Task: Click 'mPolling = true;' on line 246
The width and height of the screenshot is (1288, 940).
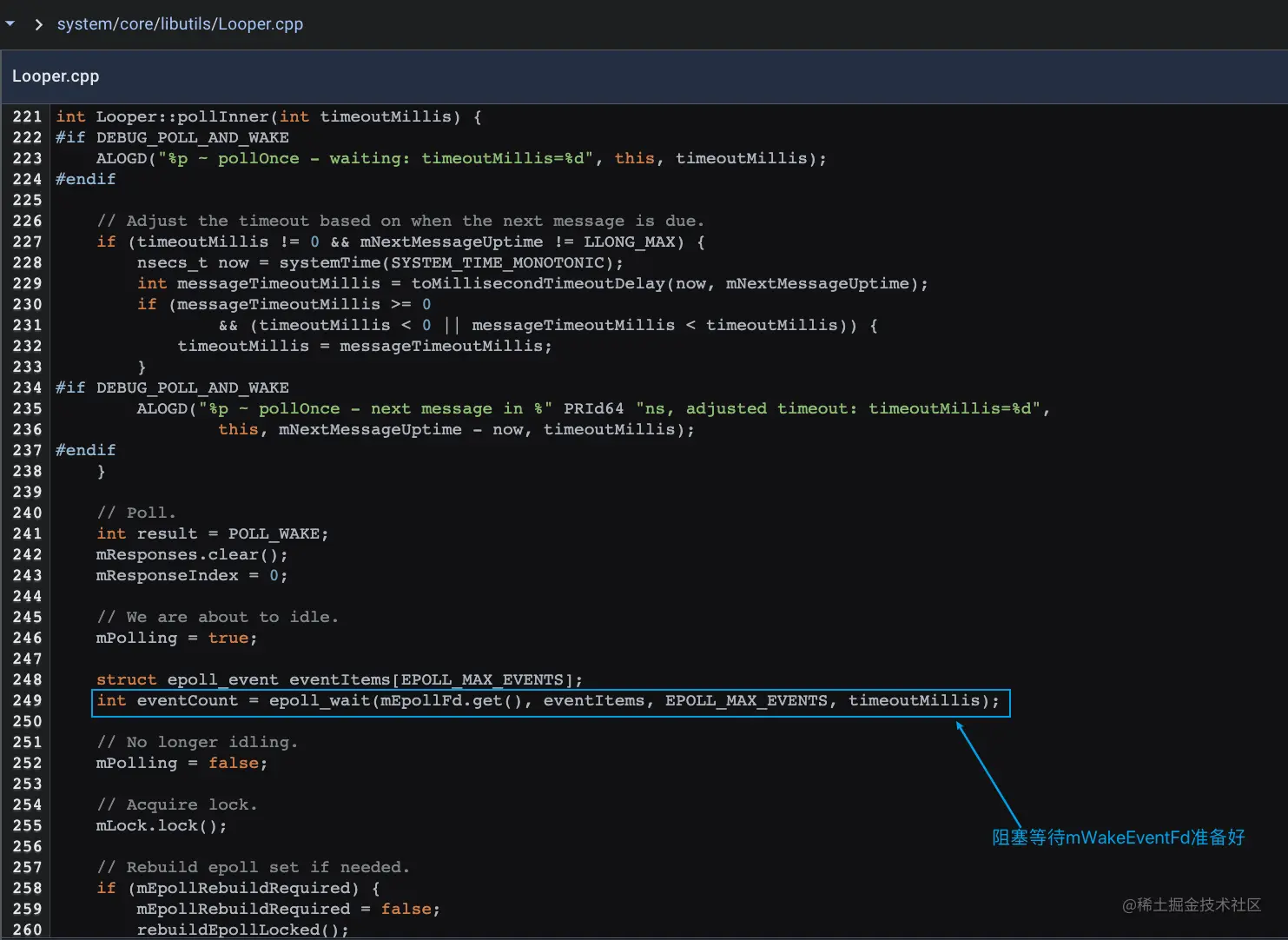Action: click(x=177, y=638)
